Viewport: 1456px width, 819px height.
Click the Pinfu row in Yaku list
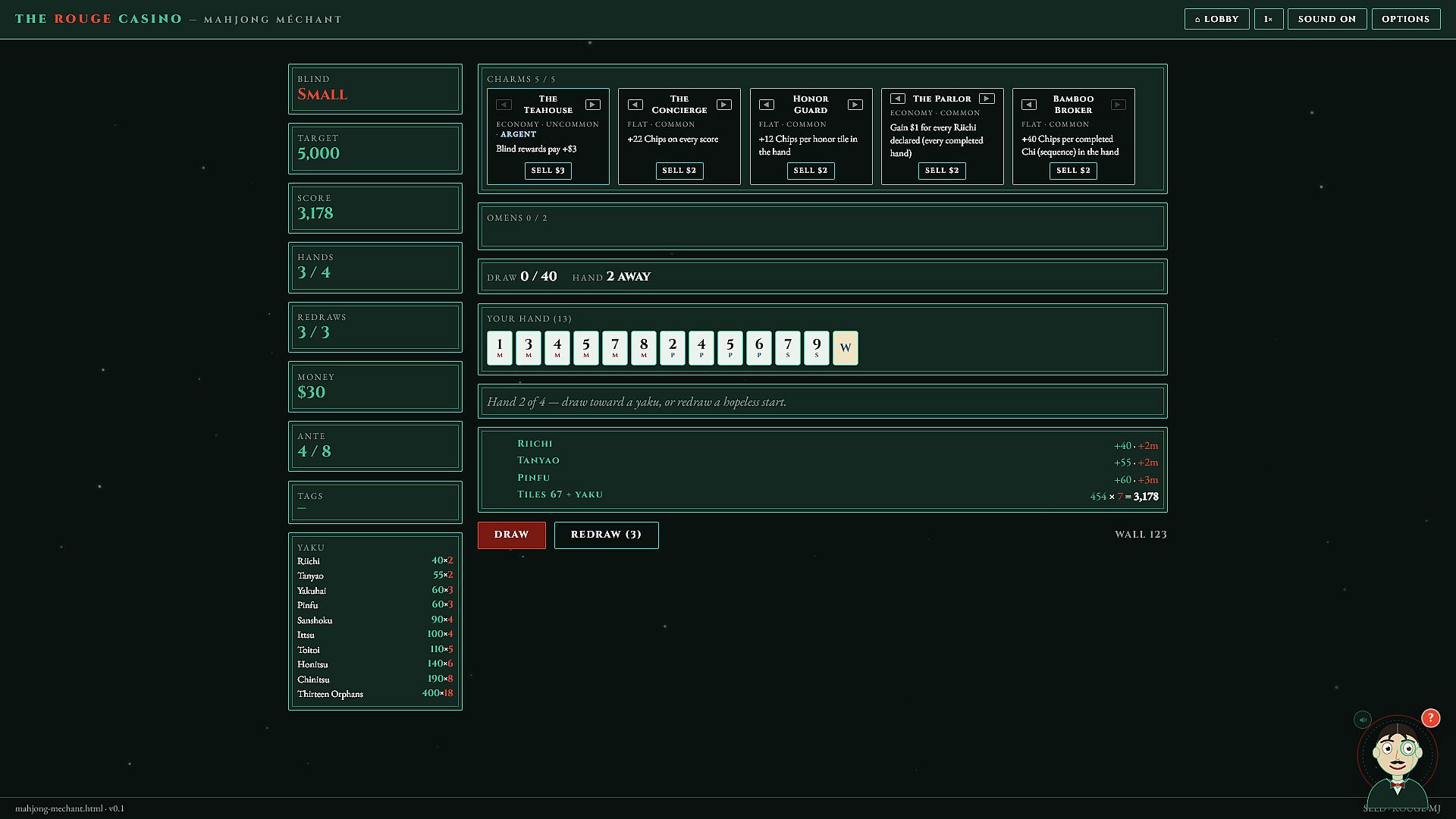click(375, 605)
